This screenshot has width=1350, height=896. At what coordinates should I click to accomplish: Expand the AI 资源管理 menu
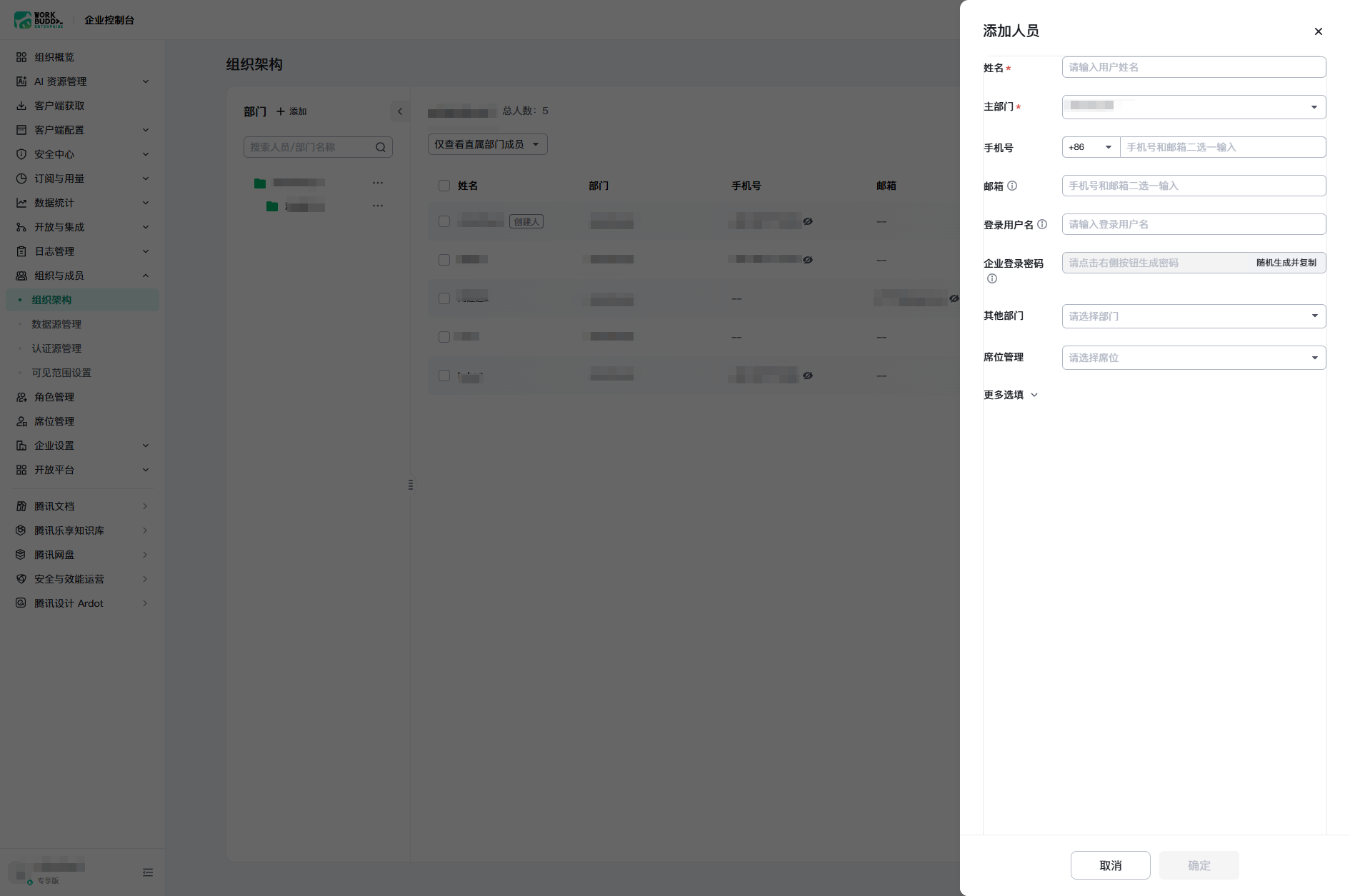(82, 81)
